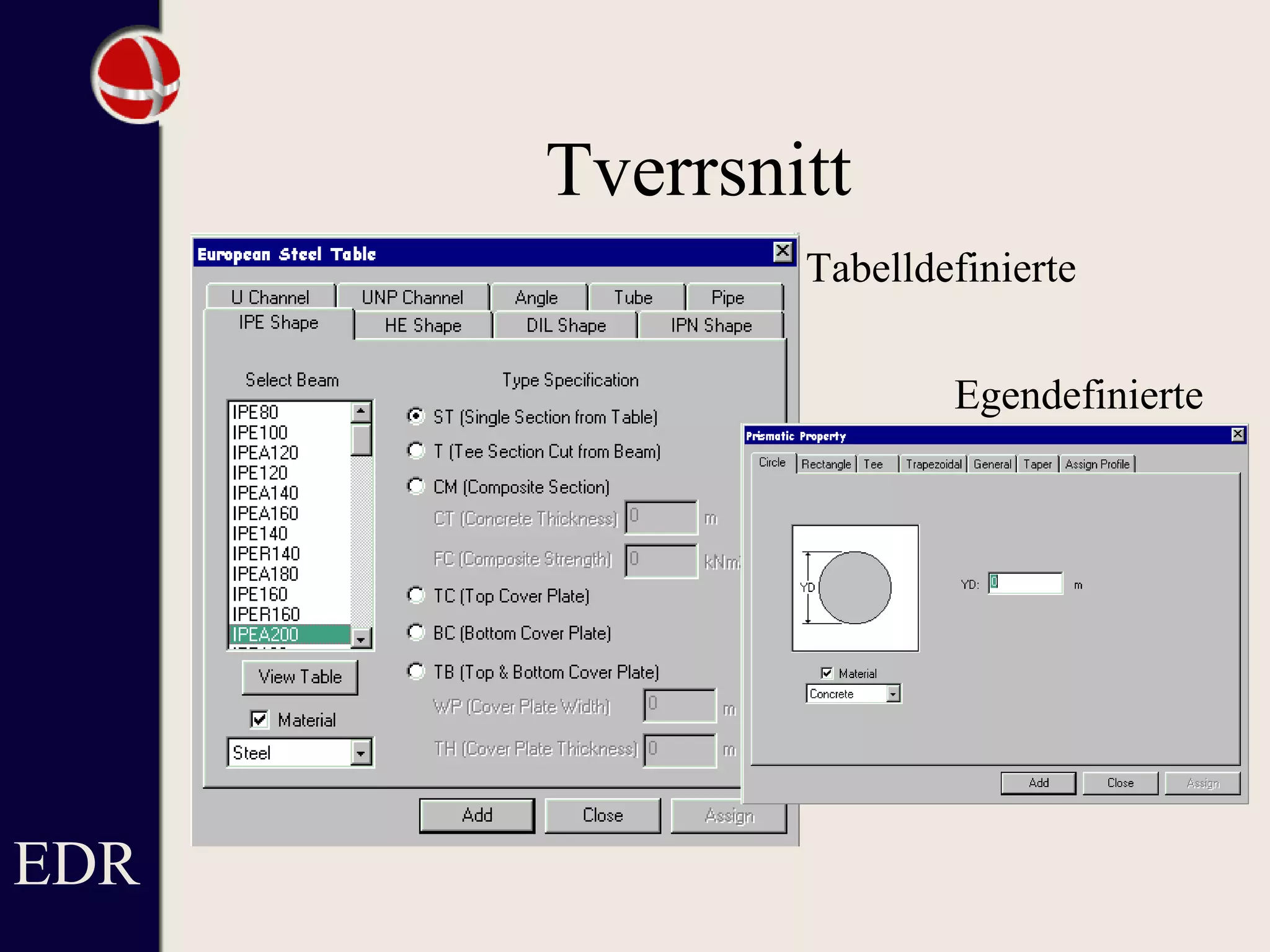Click the YD diameter input field

tap(1026, 583)
